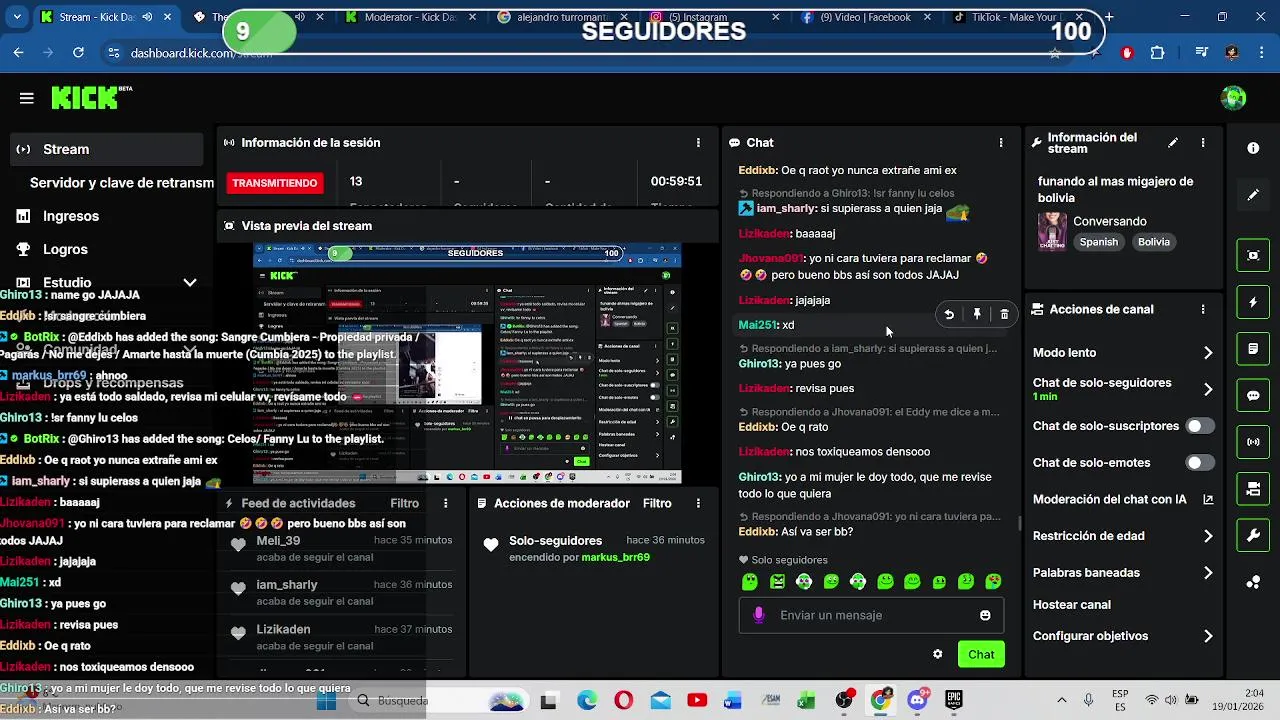Click Just Chatting category thumbnail
1280x720 pixels.
[1051, 232]
